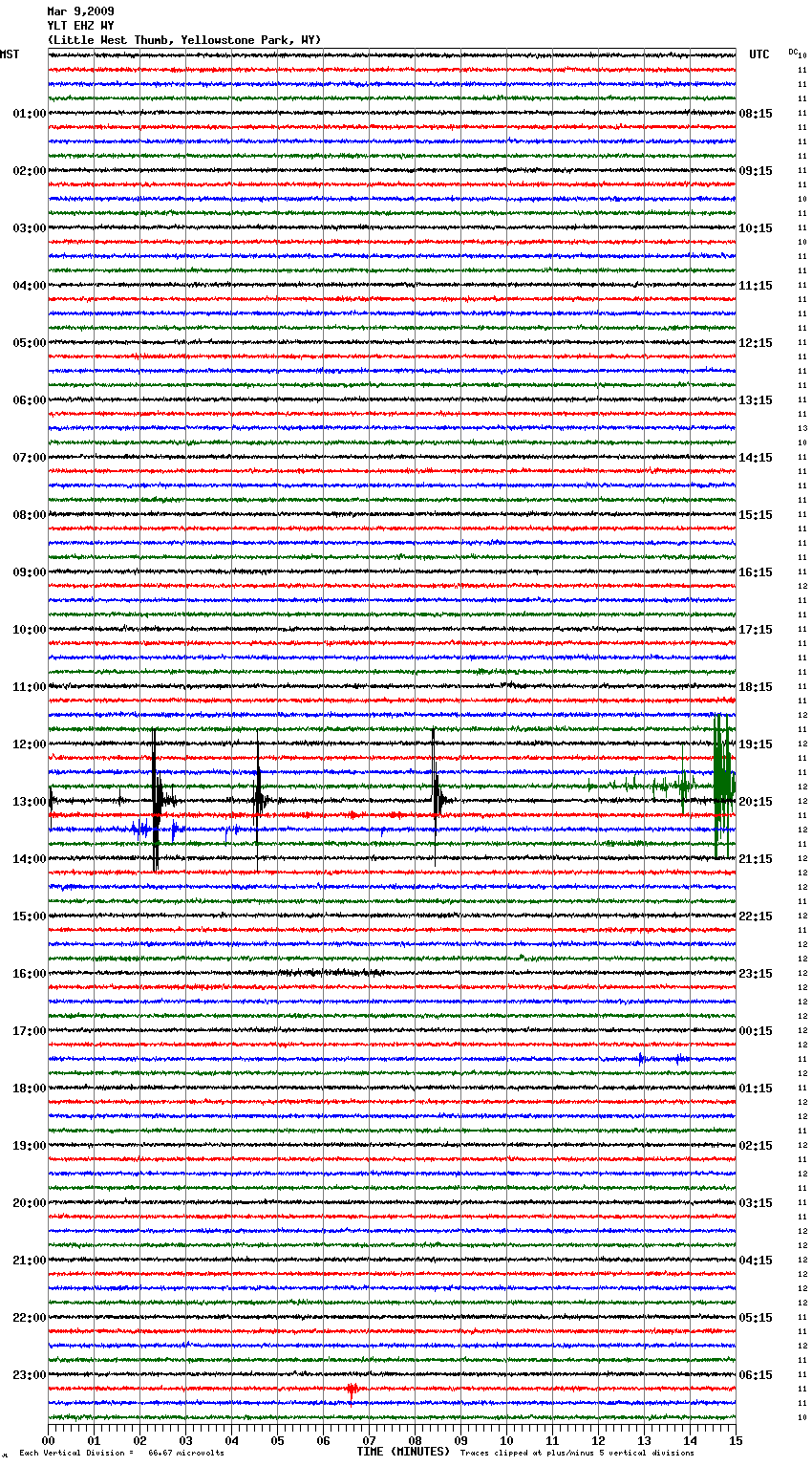Image resolution: width=812 pixels, height=1466 pixels.
Task: Click minute tick "05" on the bottom axis
Action: pyautogui.click(x=277, y=1440)
